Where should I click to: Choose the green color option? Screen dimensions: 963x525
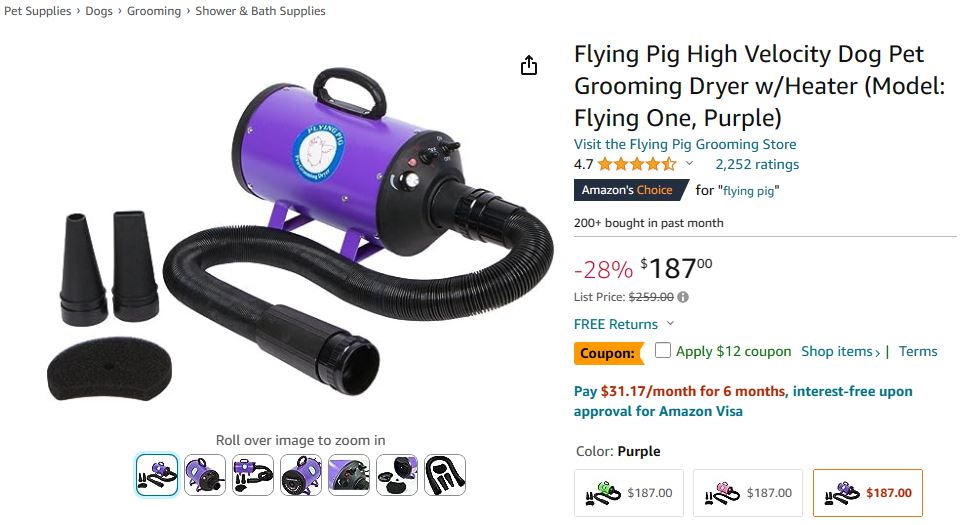[629, 493]
